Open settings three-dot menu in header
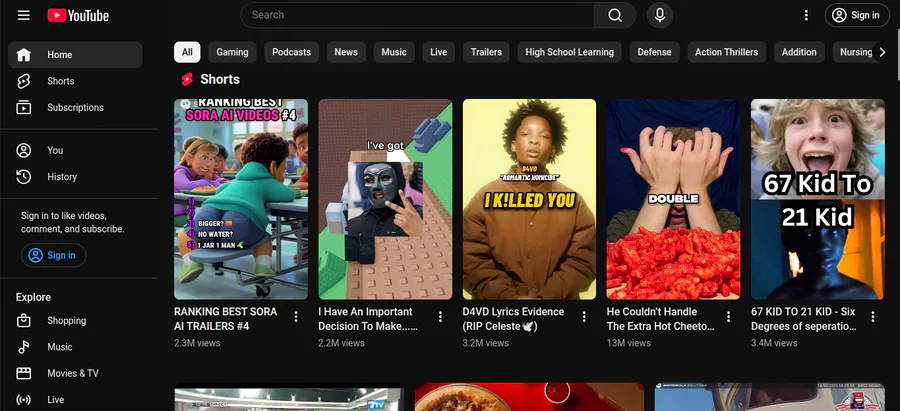Image resolution: width=900 pixels, height=411 pixels. 806,15
